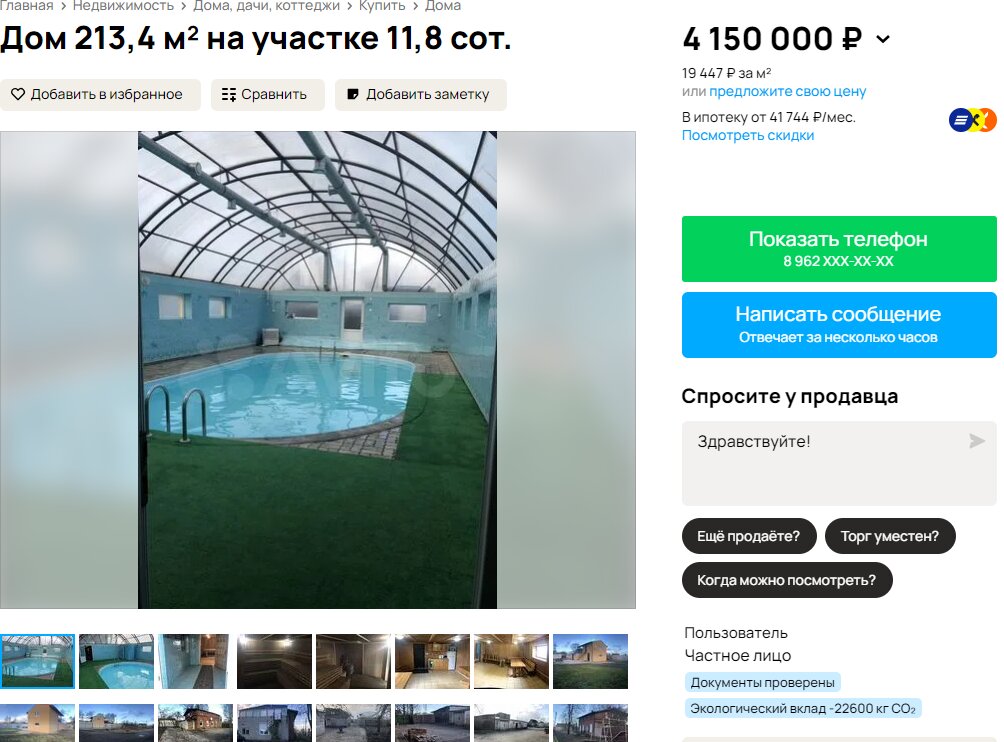Click the Документы проверены badge
Screen dimensions: 1004x742
762,682
